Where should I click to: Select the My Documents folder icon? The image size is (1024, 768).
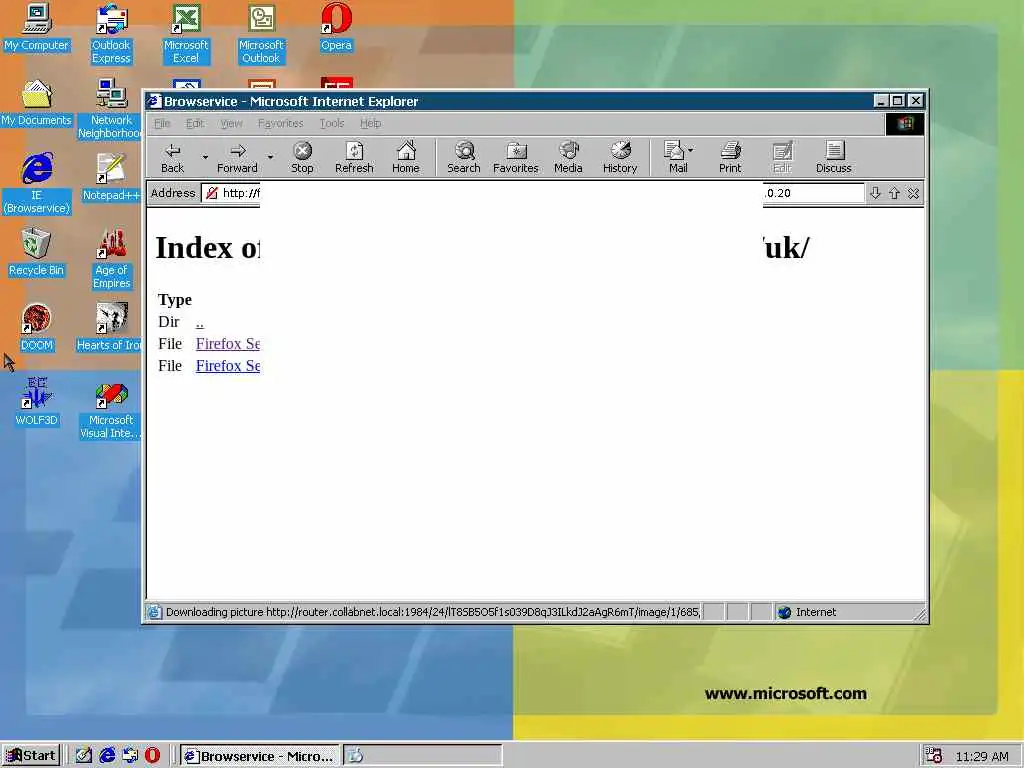pos(36,103)
